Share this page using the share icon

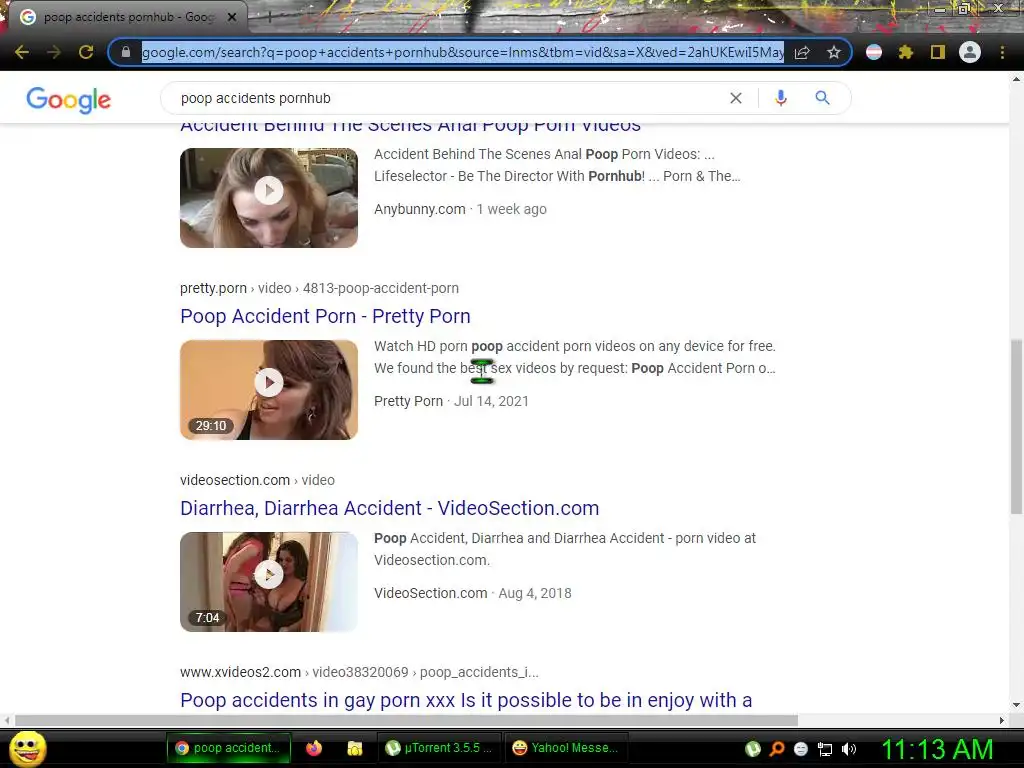point(802,52)
